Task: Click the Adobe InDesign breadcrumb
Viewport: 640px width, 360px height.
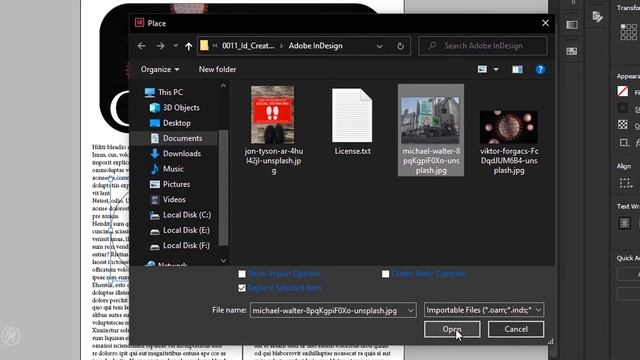Action: pyautogui.click(x=316, y=46)
